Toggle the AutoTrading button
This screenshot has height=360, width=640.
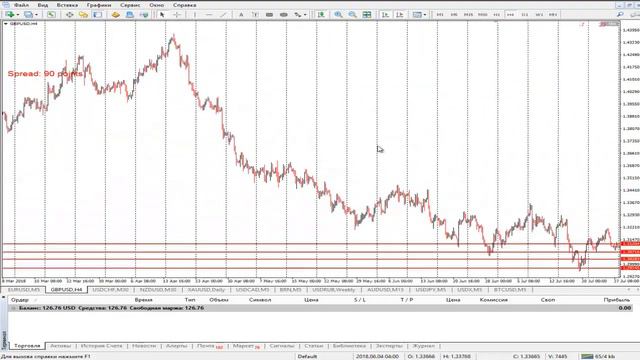(x=321, y=15)
